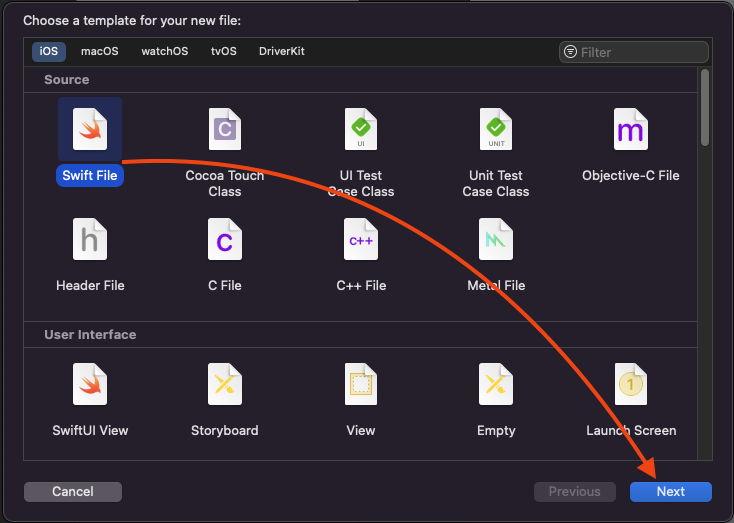Select the Launch Screen template icon

click(631, 384)
